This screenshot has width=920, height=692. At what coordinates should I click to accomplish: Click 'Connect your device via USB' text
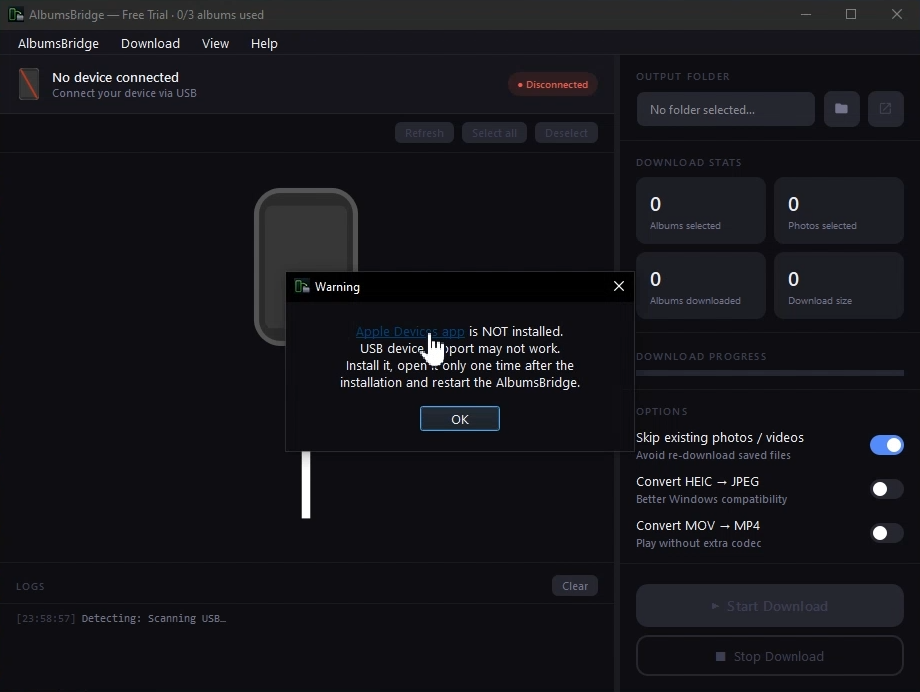click(x=124, y=93)
